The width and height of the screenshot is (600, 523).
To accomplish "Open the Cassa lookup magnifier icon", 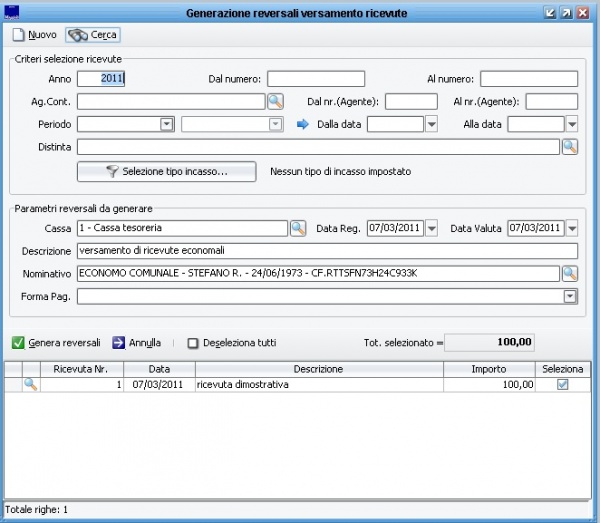I will point(298,229).
